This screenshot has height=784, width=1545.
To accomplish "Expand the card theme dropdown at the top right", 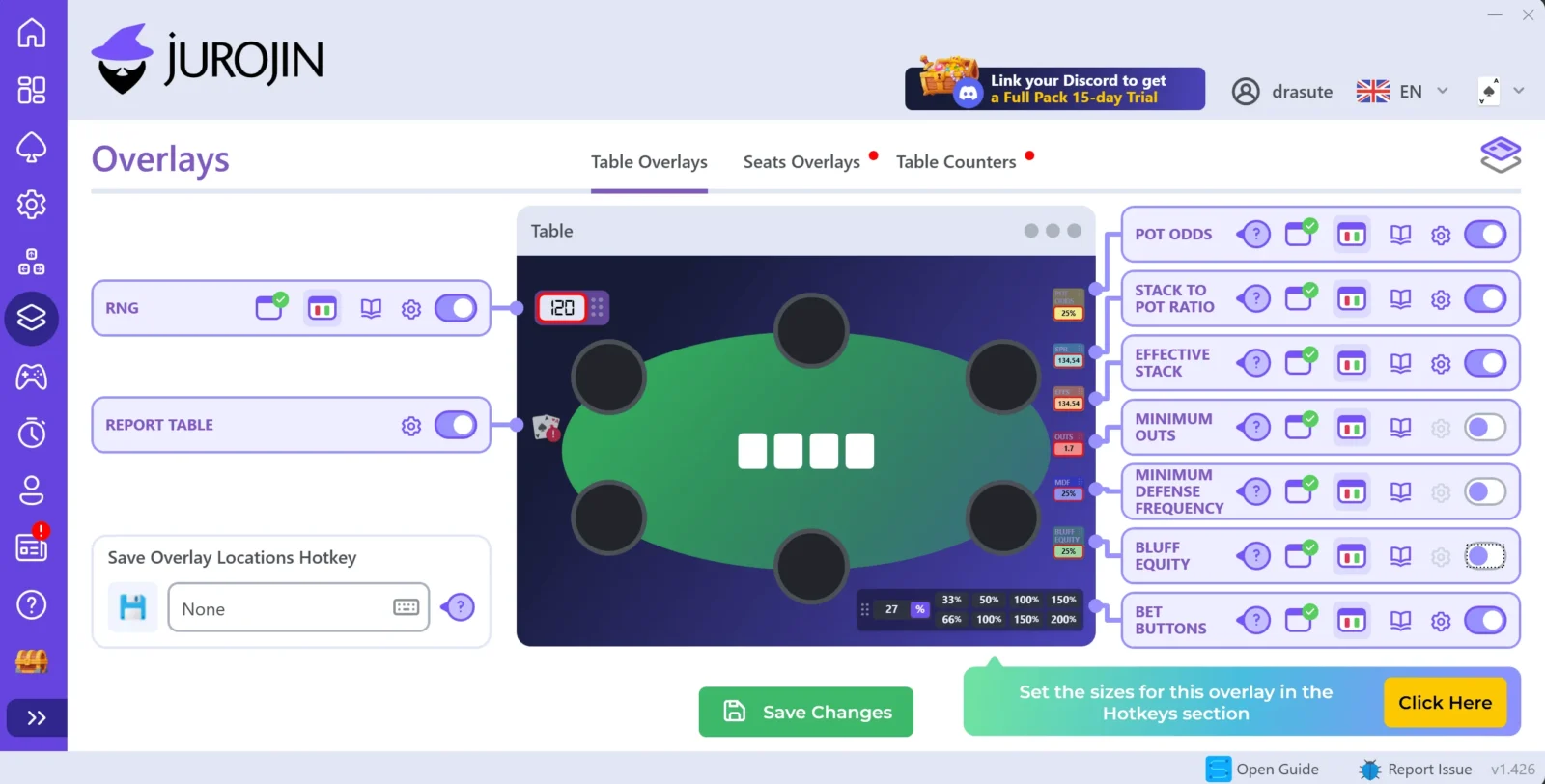I will [x=1502, y=91].
